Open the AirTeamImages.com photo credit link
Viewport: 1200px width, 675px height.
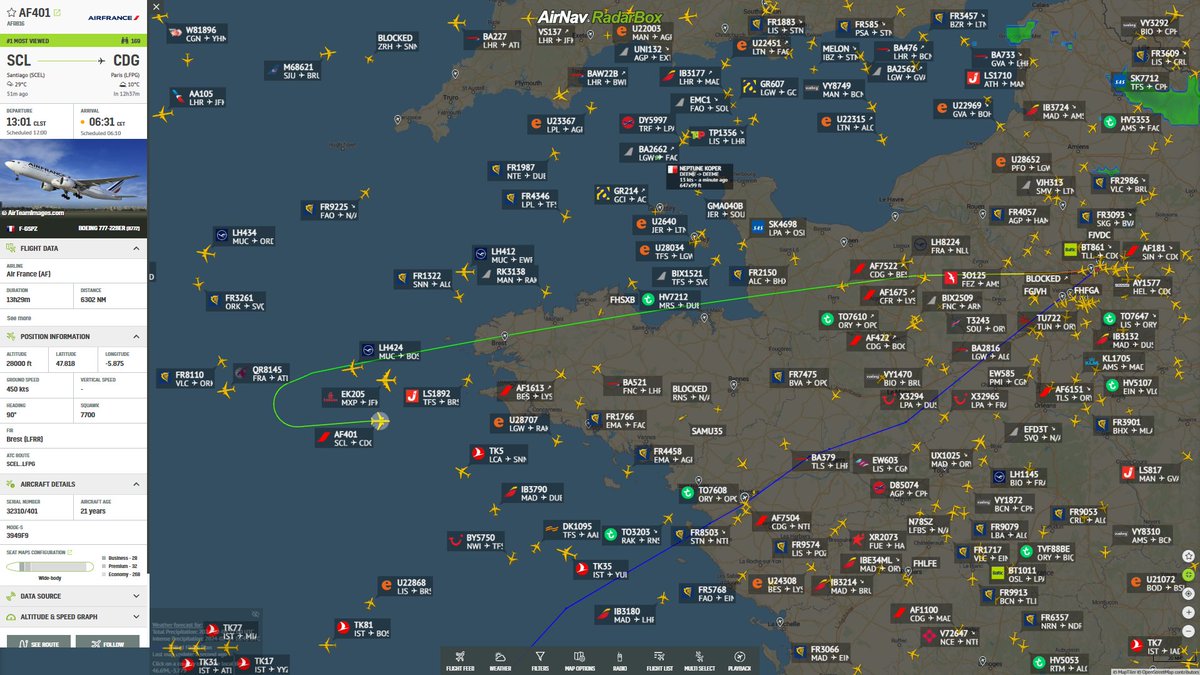[32, 213]
